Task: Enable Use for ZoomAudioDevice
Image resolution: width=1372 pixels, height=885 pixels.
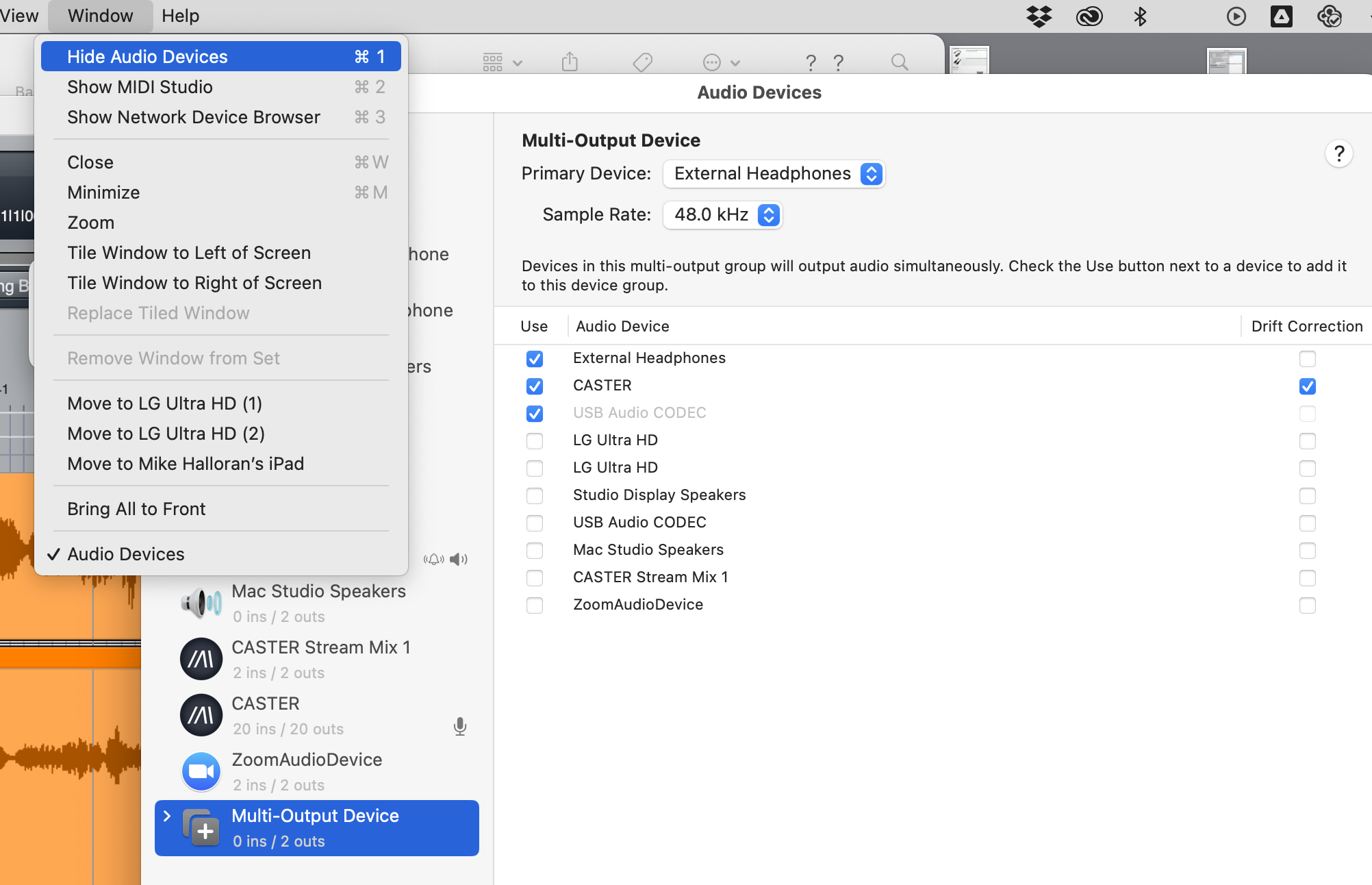Action: [535, 605]
